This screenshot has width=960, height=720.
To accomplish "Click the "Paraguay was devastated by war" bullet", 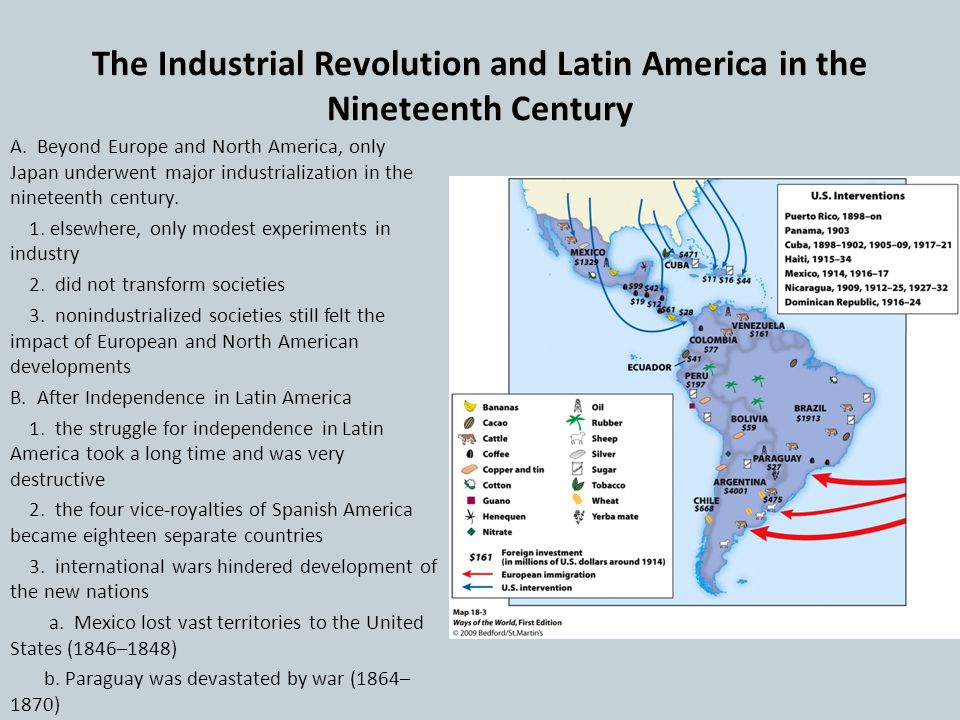I will coord(210,691).
